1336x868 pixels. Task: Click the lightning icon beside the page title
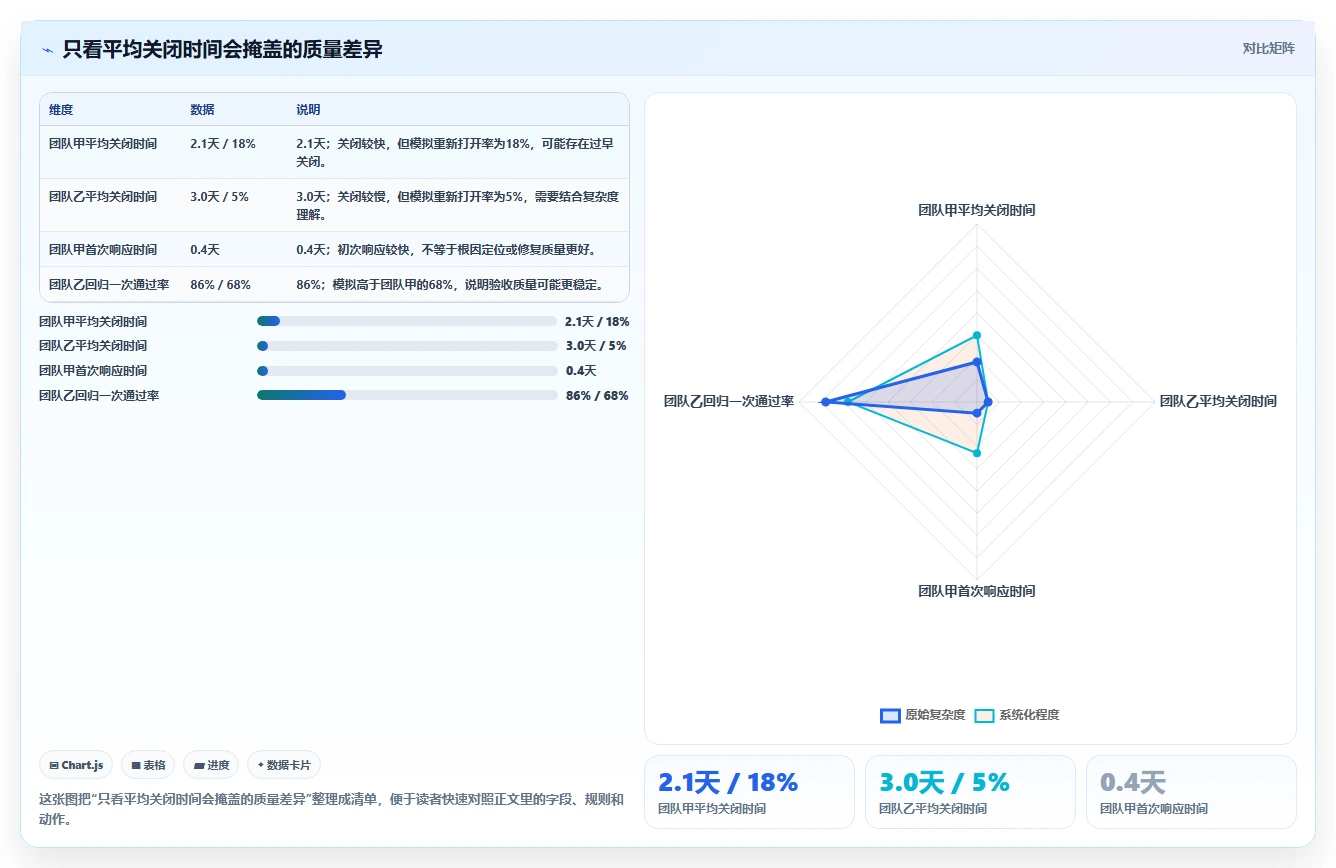[47, 49]
